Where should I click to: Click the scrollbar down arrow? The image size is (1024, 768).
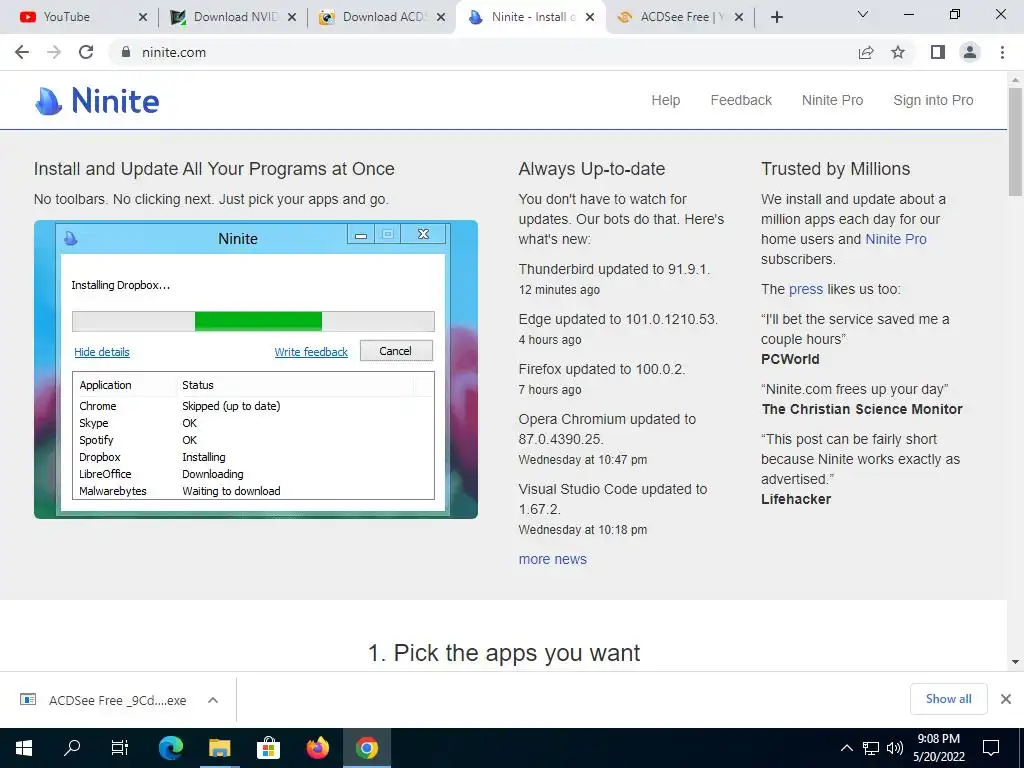click(1015, 662)
